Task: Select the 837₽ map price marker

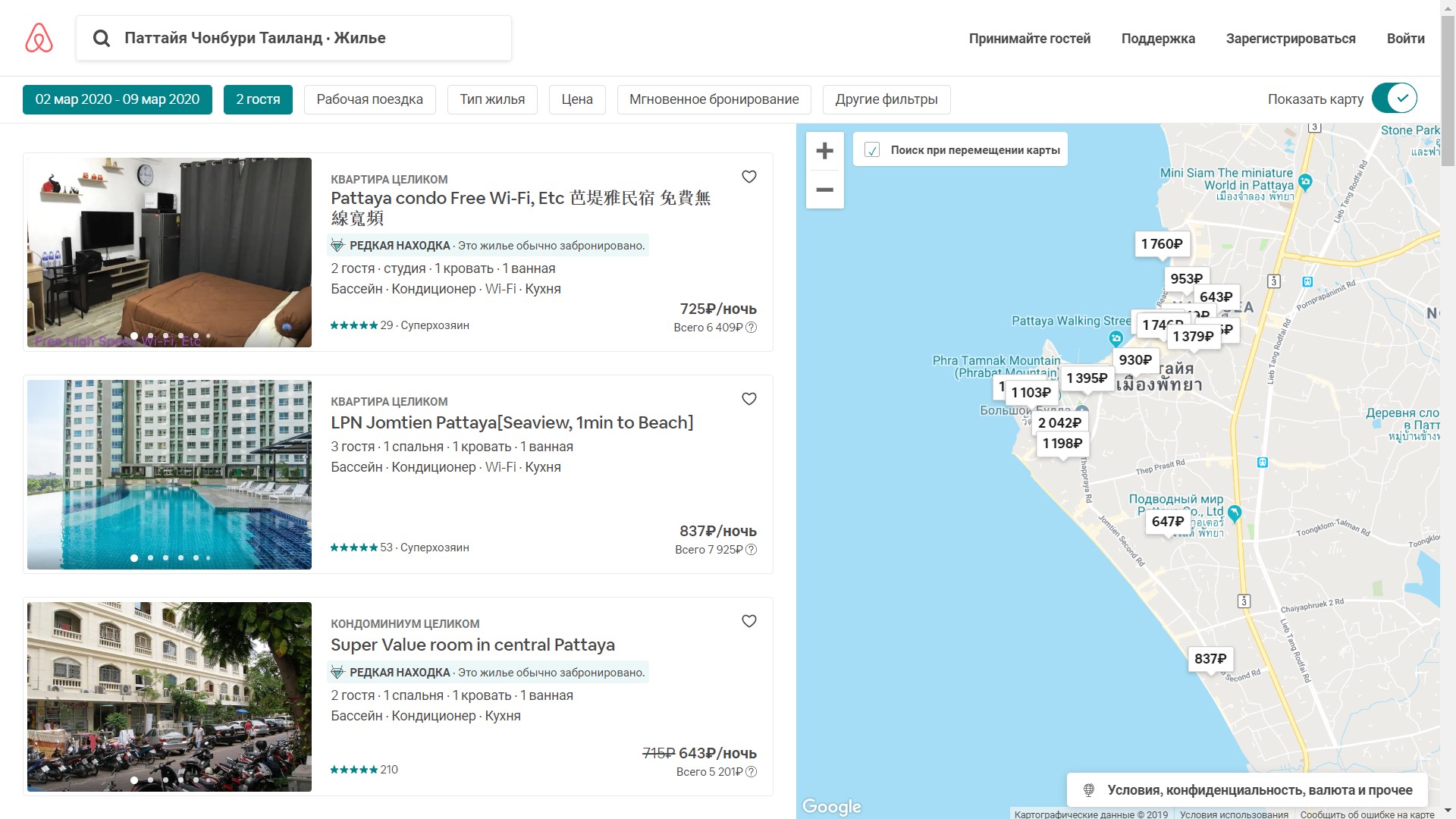Action: [x=1210, y=659]
